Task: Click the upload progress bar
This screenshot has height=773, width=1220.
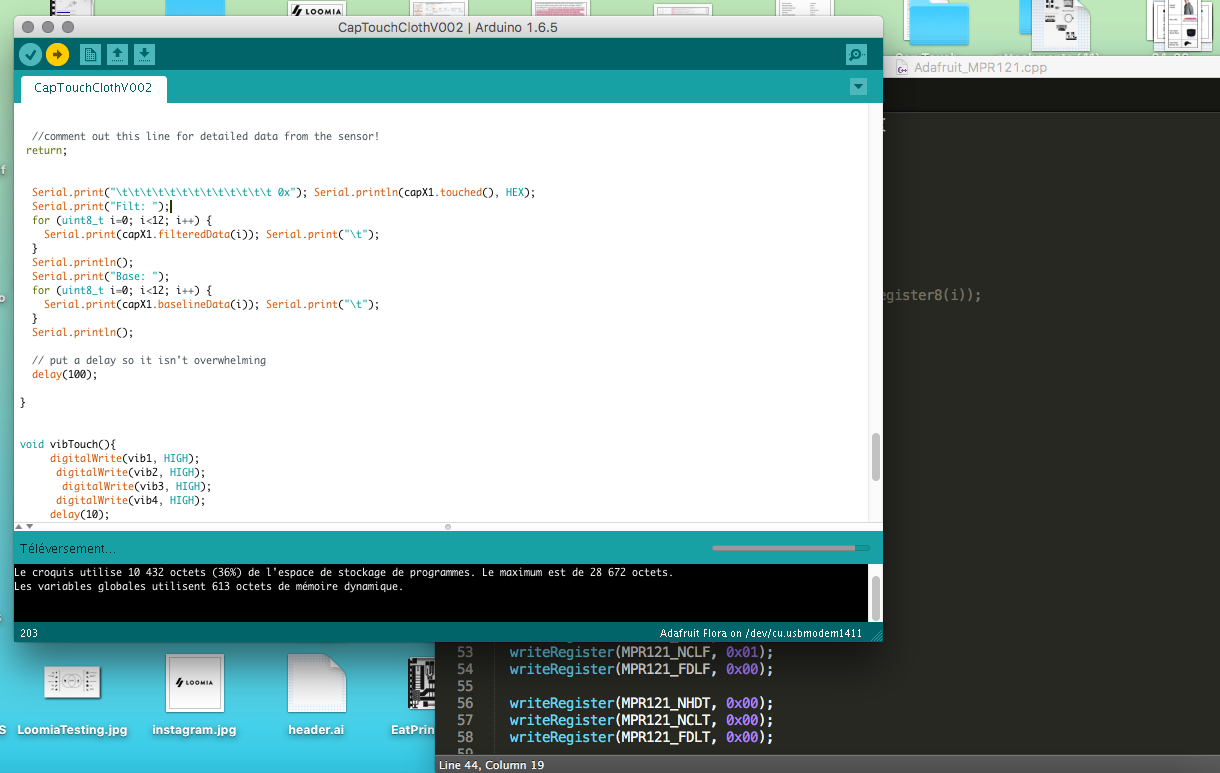Action: (x=790, y=548)
